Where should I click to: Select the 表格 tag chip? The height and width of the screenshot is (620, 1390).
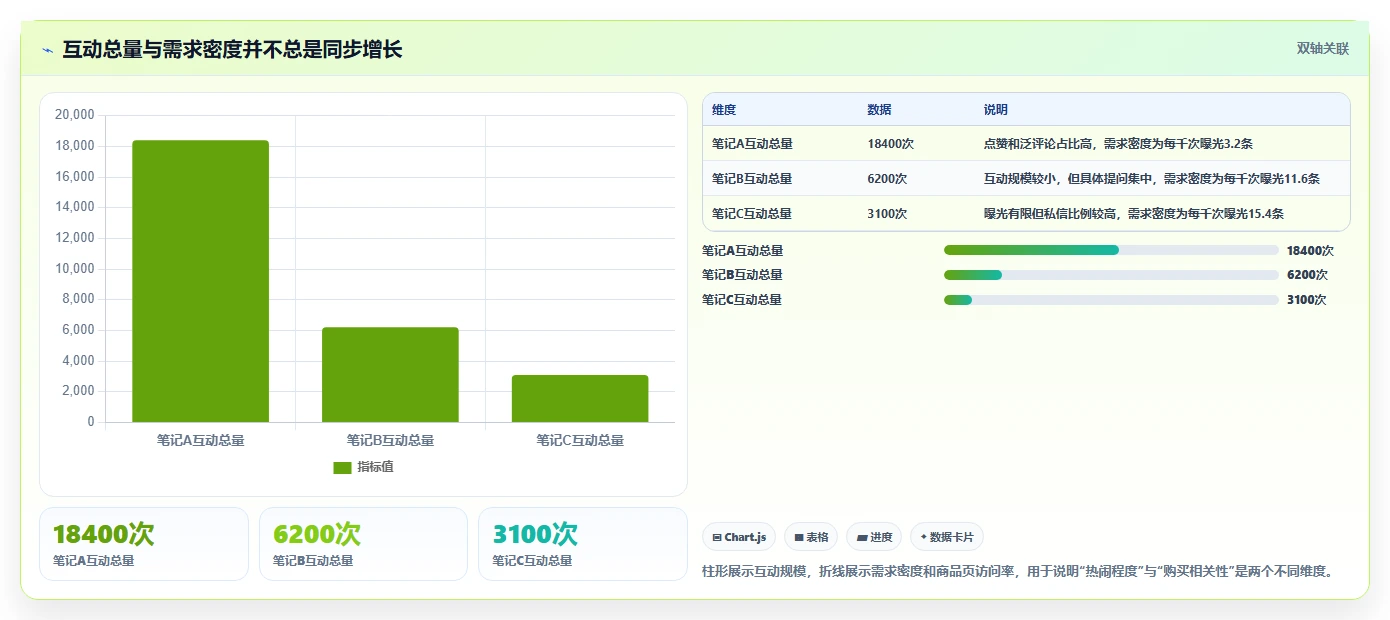pyautogui.click(x=811, y=537)
